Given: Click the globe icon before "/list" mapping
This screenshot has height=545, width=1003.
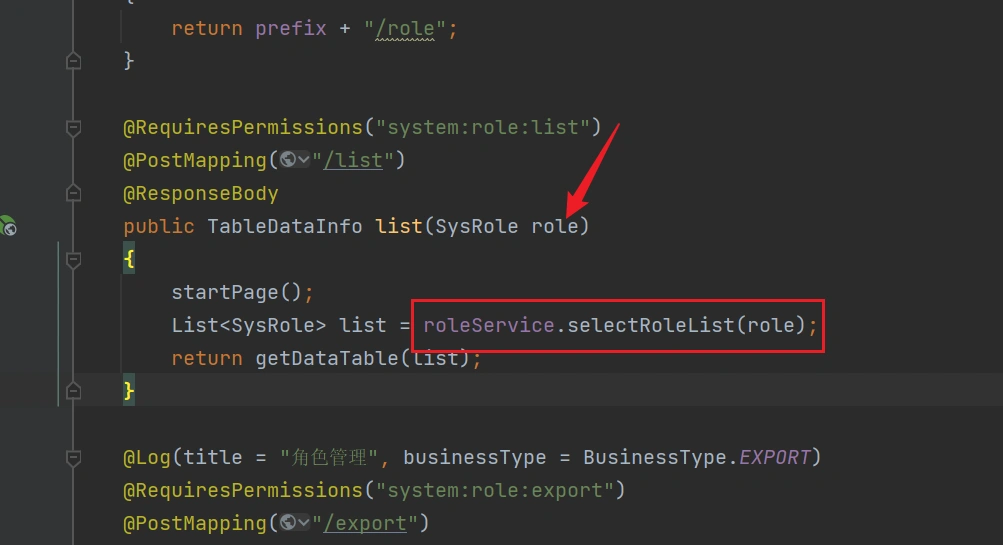Looking at the screenshot, I should pos(288,160).
